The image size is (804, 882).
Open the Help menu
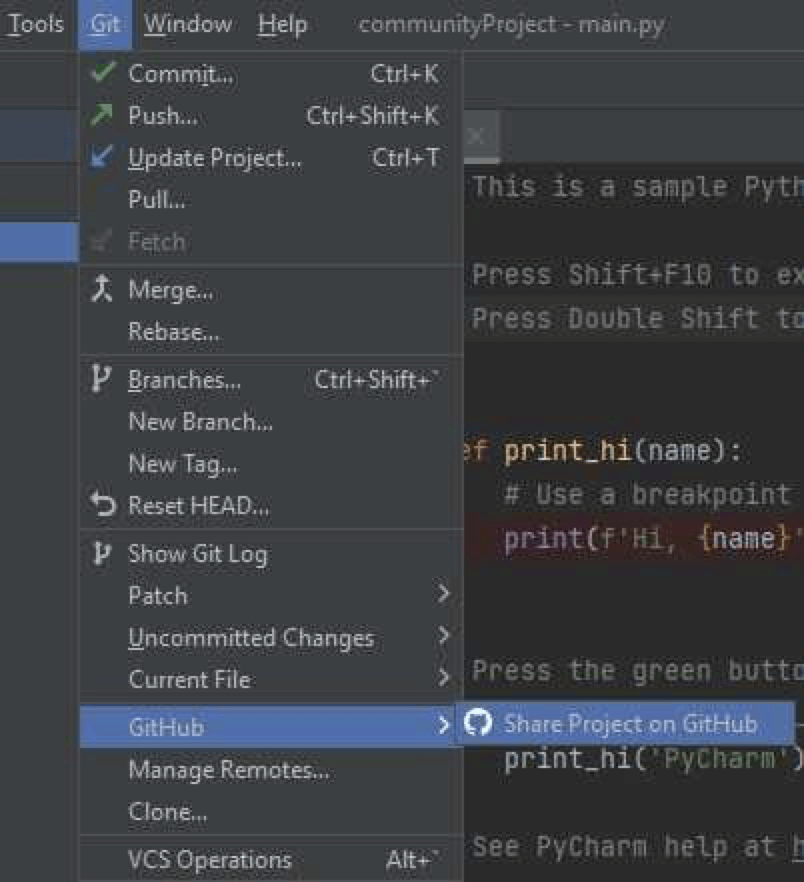pyautogui.click(x=281, y=24)
